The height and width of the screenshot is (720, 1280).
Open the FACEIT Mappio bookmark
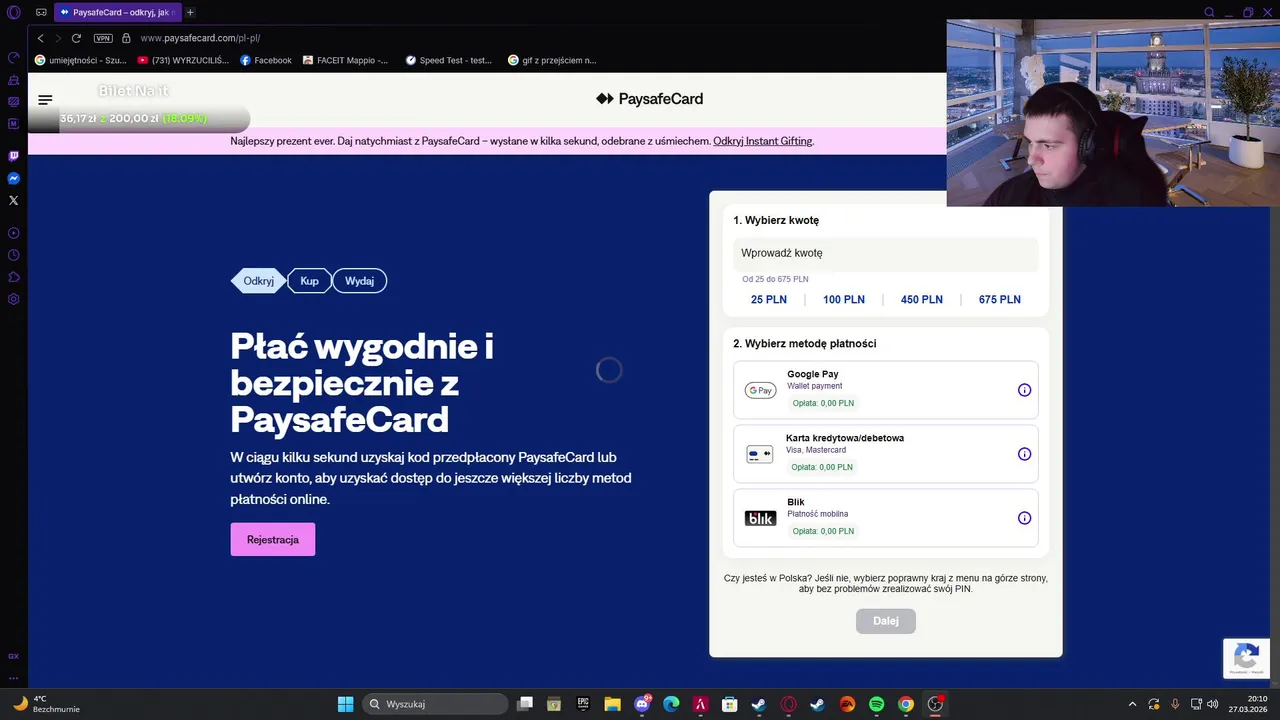345,60
